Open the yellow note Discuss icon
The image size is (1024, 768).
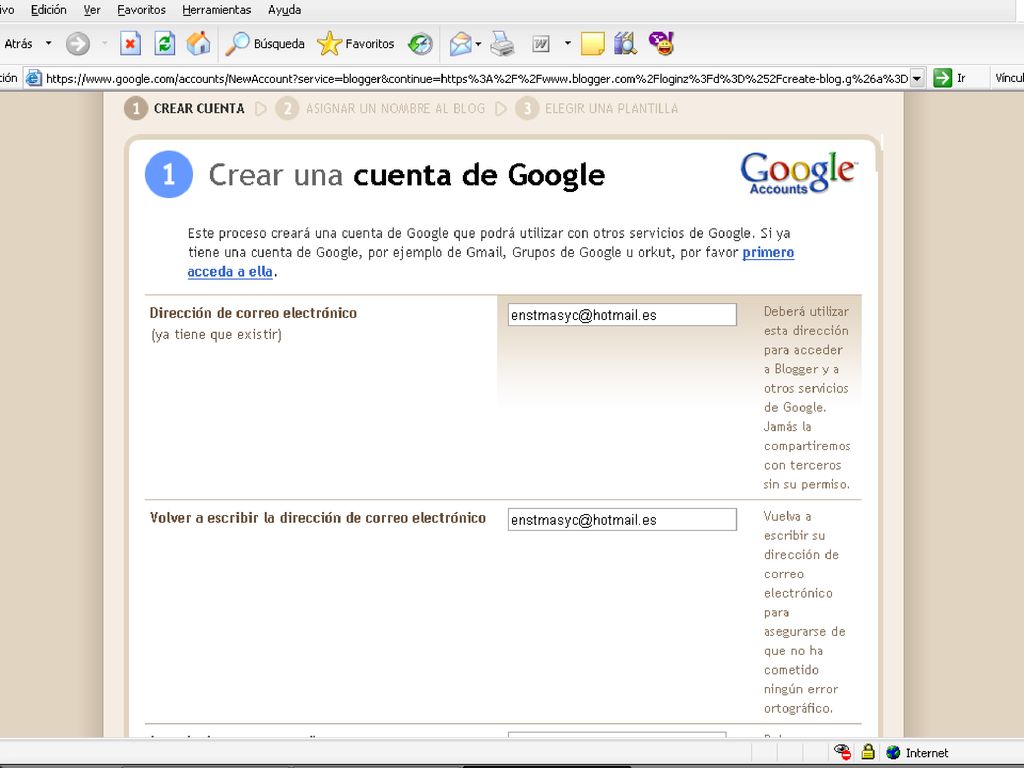point(592,44)
